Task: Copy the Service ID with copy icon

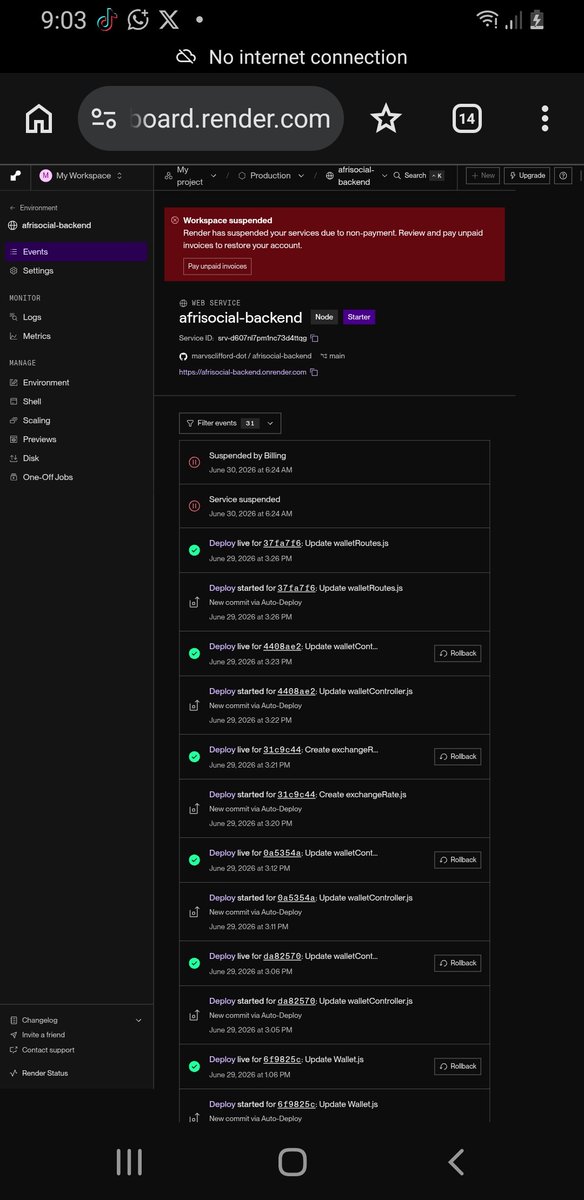Action: click(314, 339)
